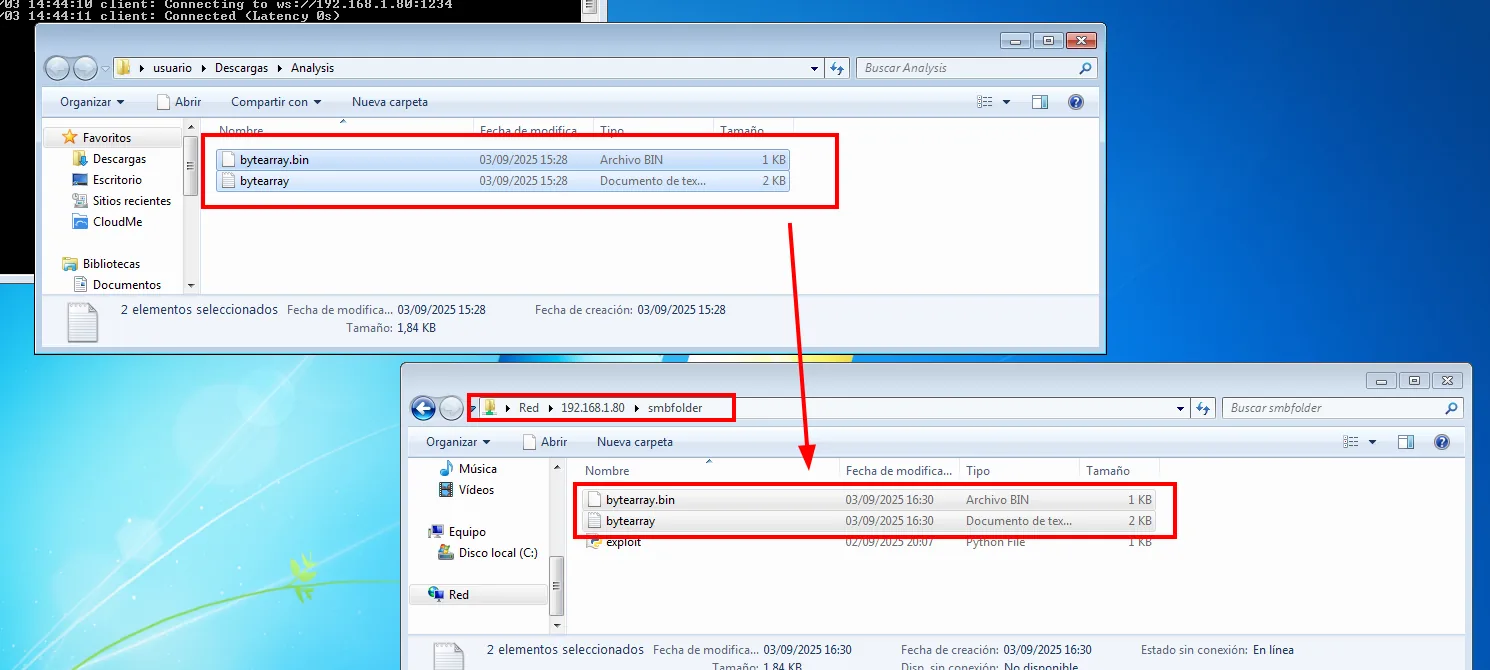1490x670 pixels.
Task: Select bytearray.bin in Analysis window
Action: point(502,160)
